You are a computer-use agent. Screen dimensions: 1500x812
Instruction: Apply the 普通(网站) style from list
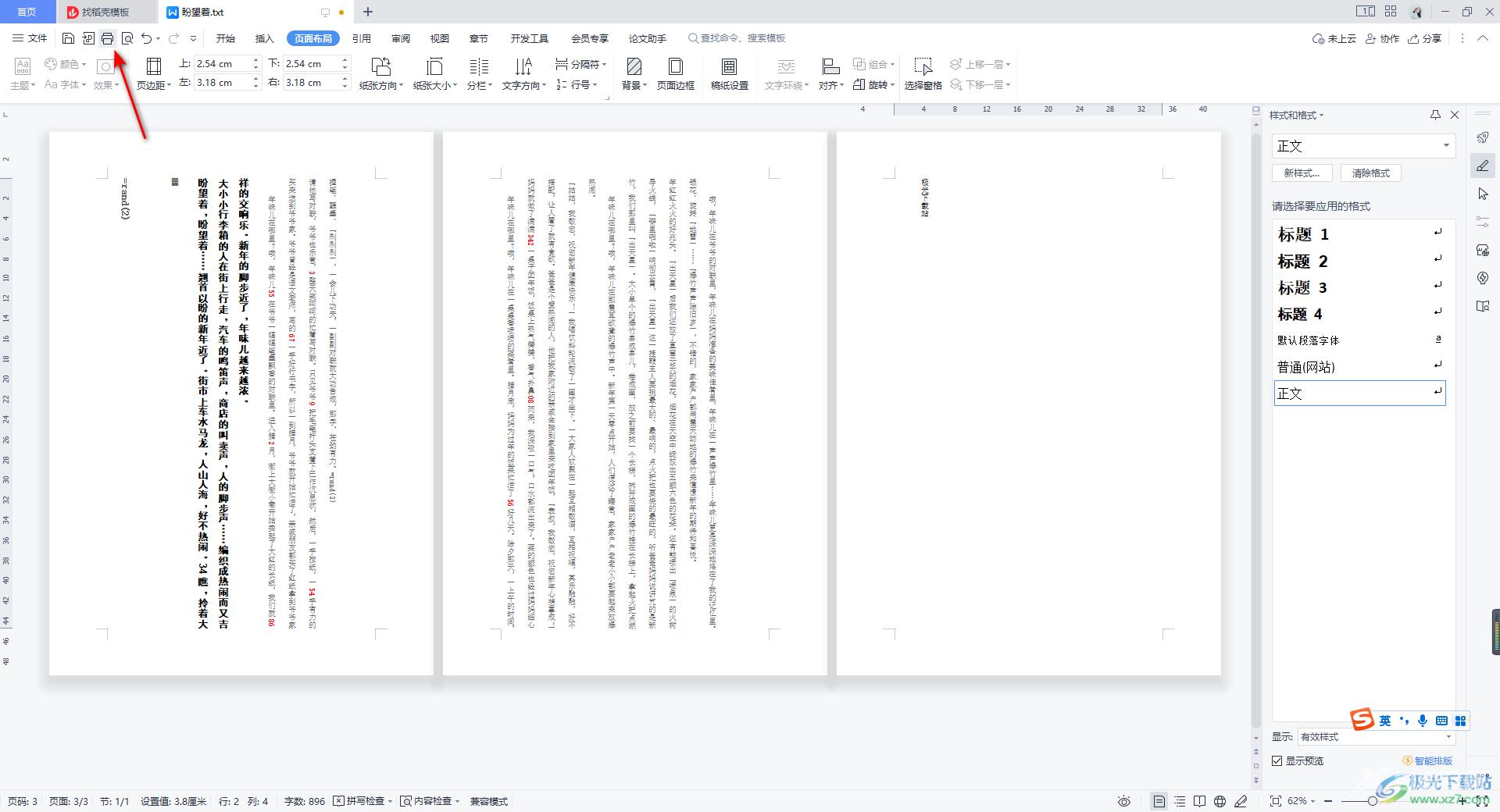[x=1359, y=367]
